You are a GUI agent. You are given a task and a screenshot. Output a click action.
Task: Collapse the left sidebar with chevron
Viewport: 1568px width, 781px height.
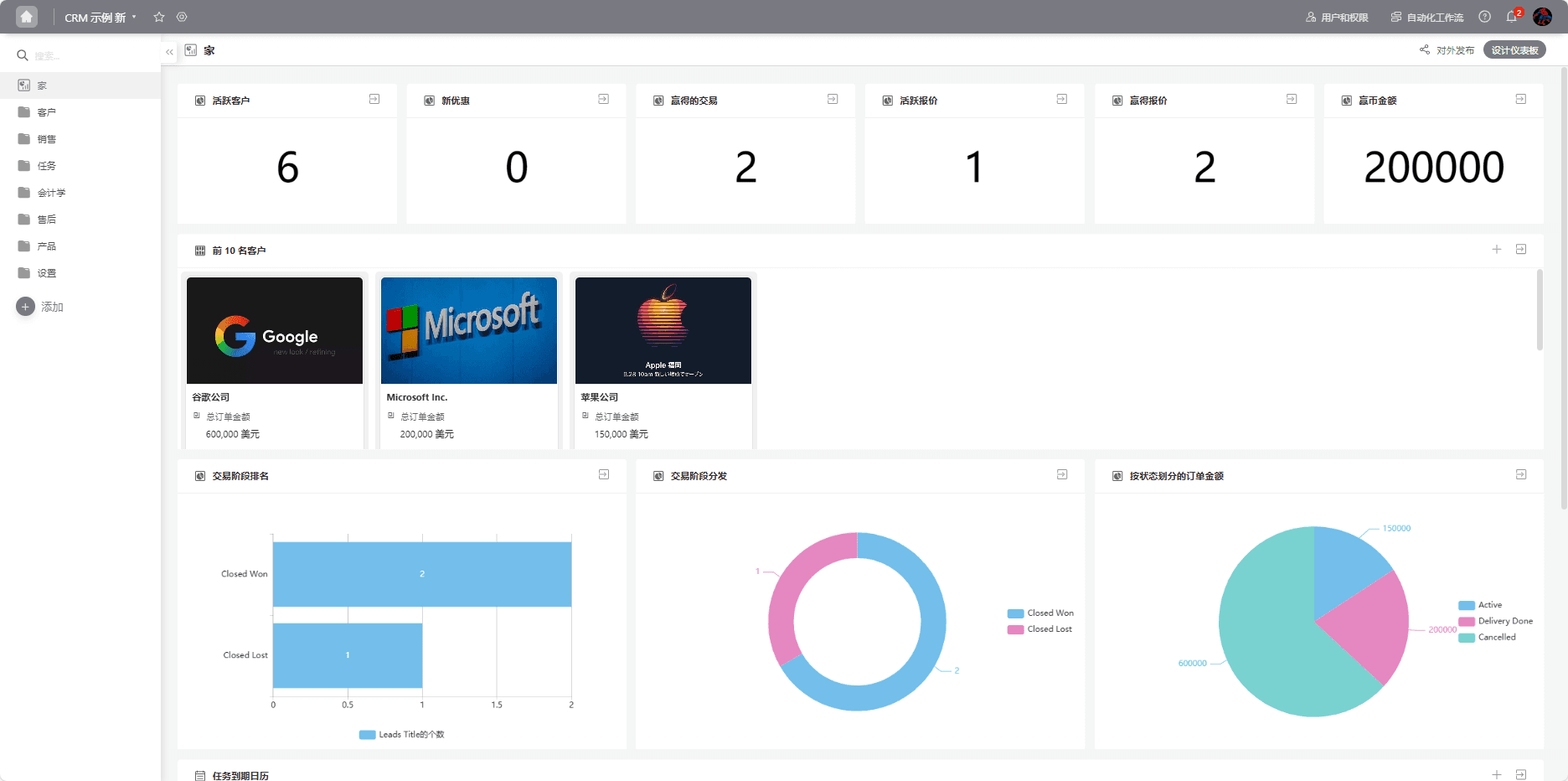tap(169, 51)
